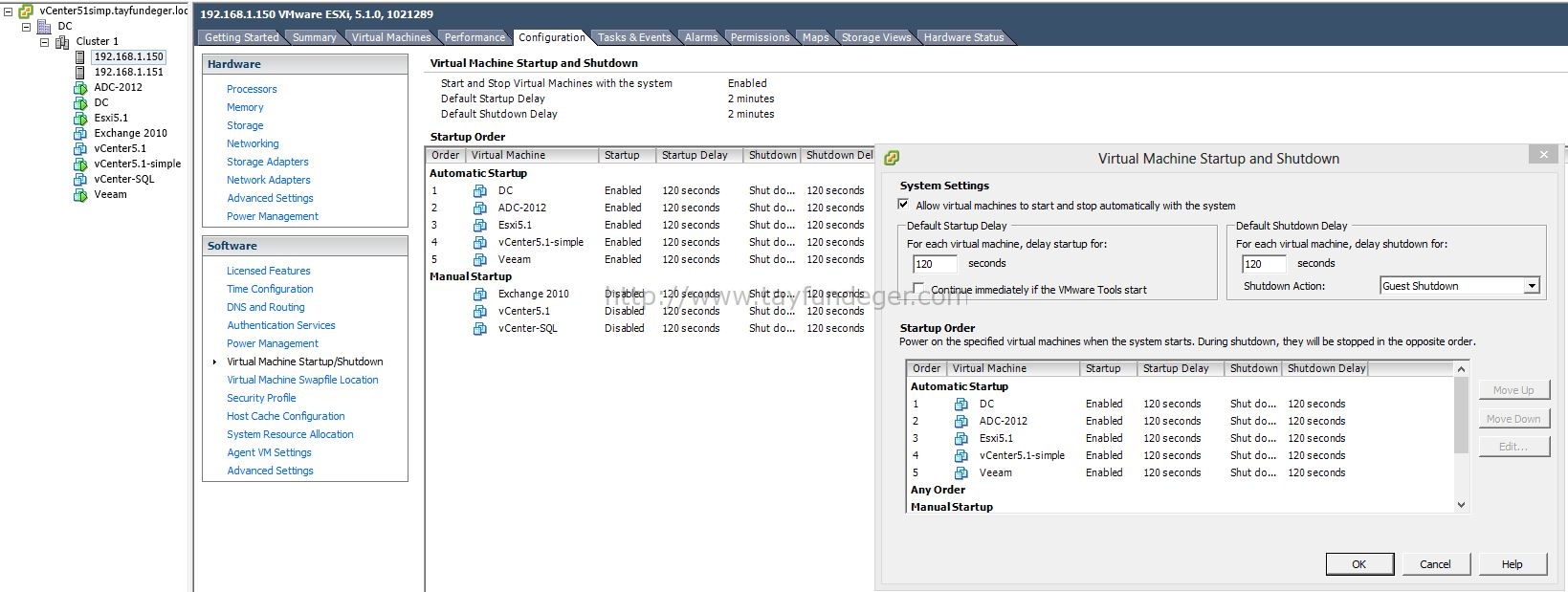Switch to the Hardware Status tab

pyautogui.click(x=963, y=37)
